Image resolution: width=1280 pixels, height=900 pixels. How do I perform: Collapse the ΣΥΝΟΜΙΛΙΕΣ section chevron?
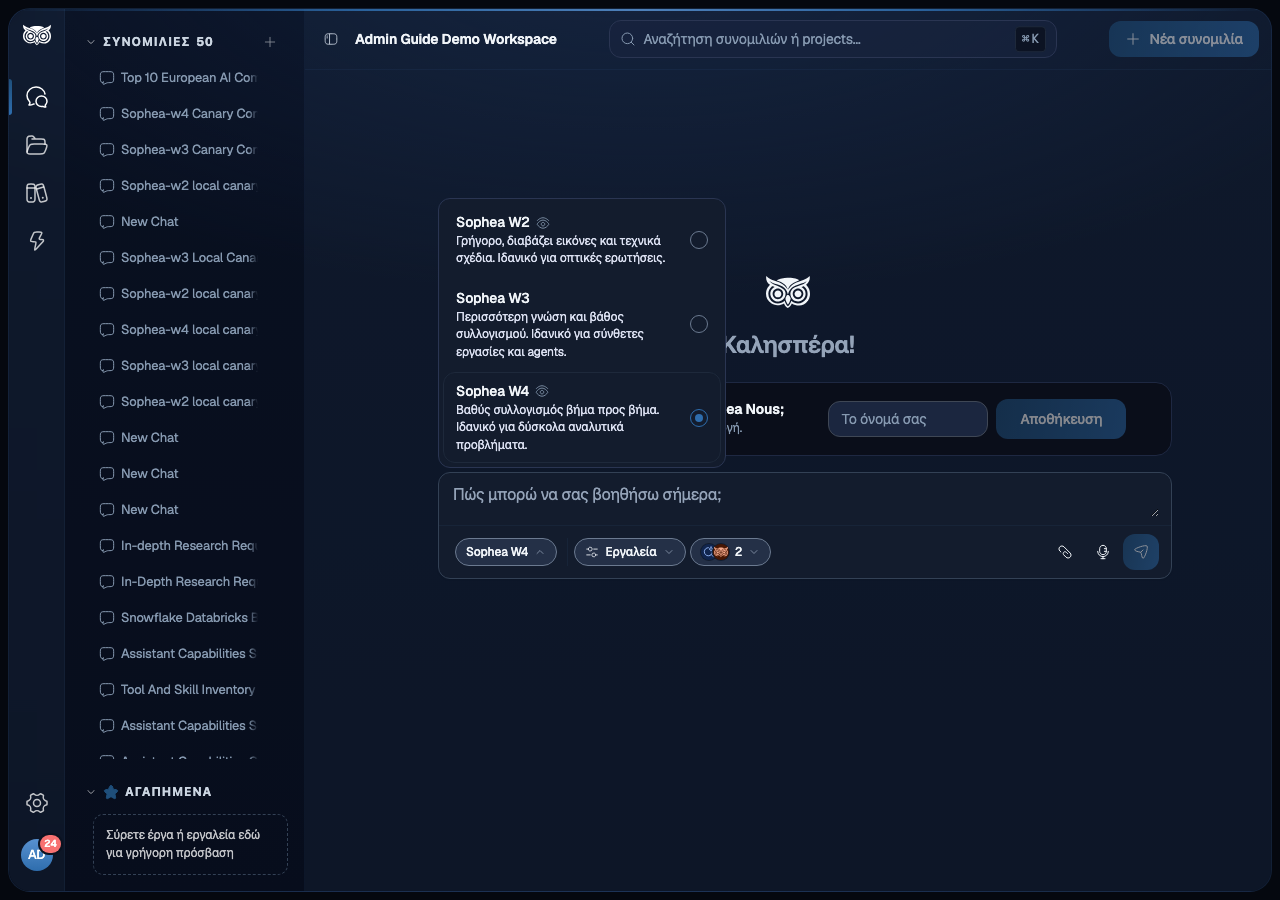[91, 42]
